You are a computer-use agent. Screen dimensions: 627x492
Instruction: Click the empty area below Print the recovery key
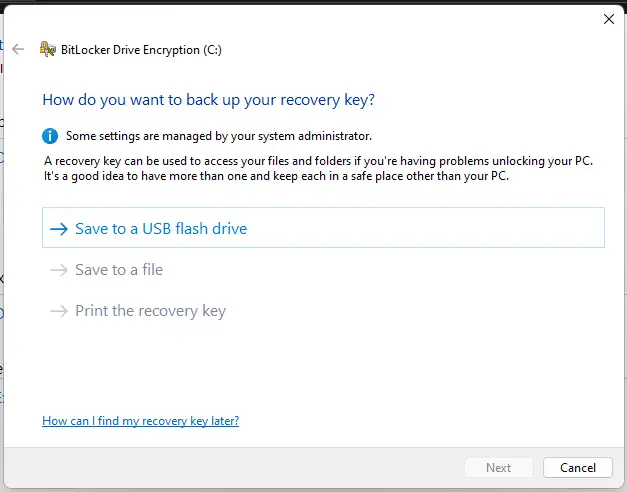tap(320, 365)
